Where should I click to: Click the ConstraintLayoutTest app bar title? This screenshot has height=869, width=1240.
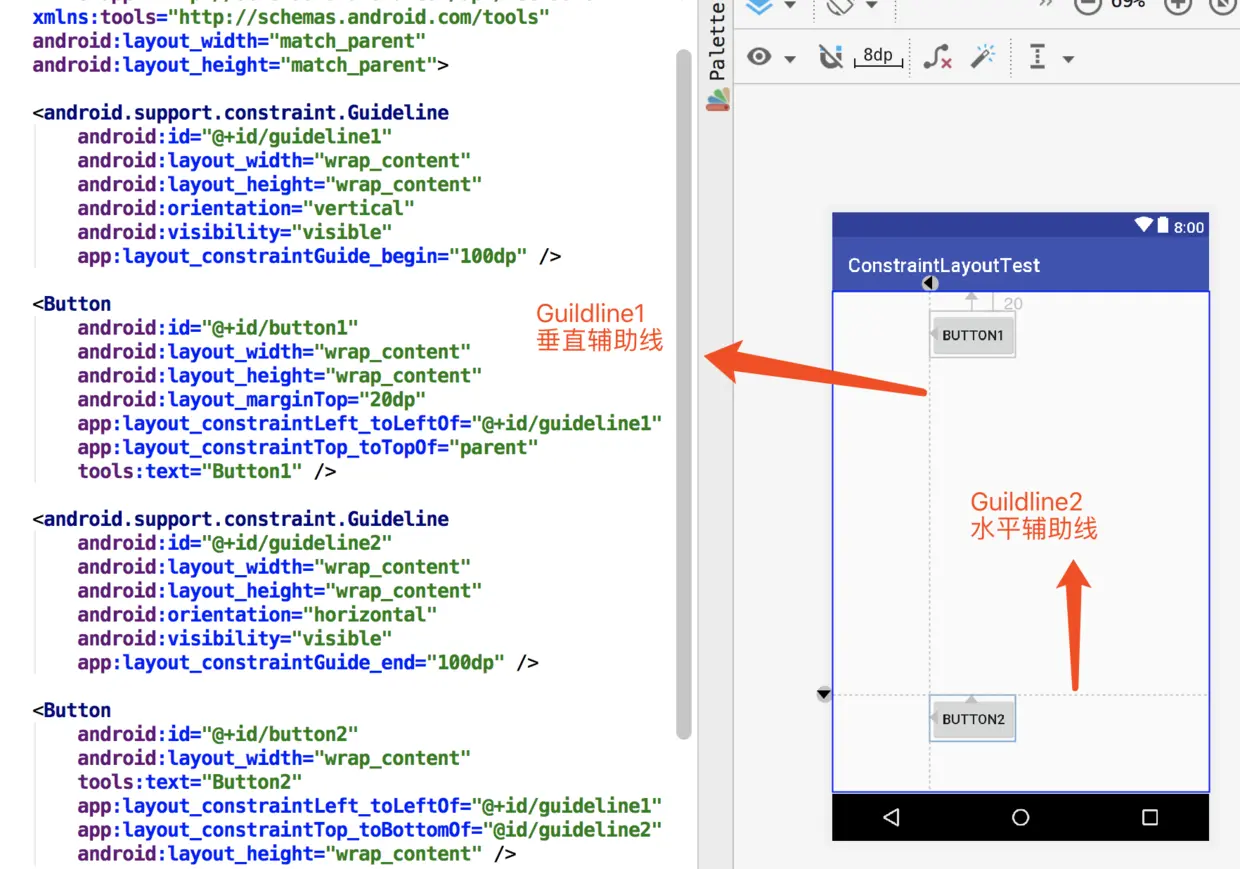(x=944, y=265)
